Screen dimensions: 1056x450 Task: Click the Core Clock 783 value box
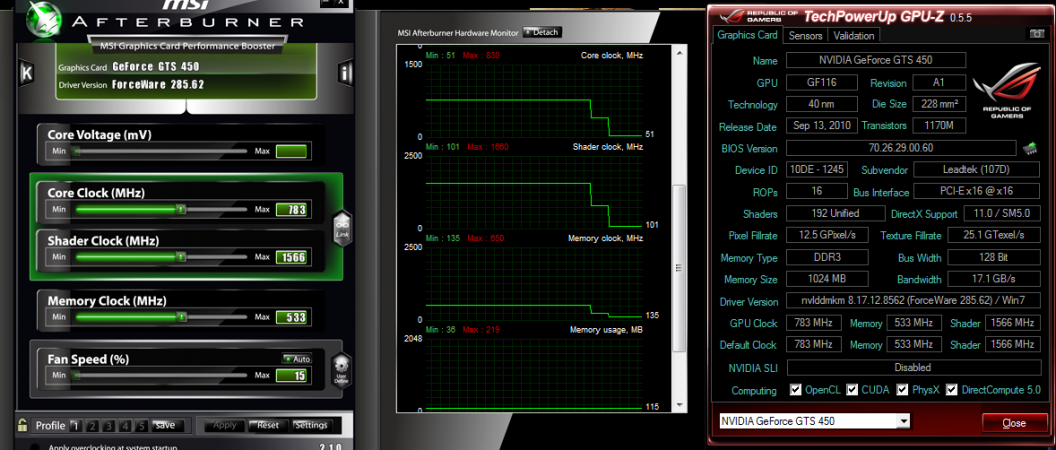(x=292, y=210)
